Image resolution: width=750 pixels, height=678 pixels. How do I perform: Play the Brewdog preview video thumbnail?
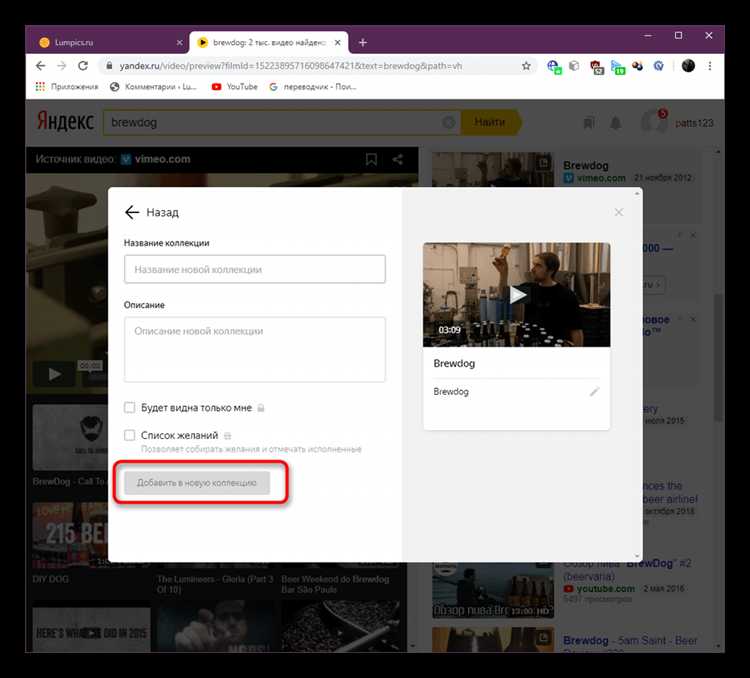517,295
